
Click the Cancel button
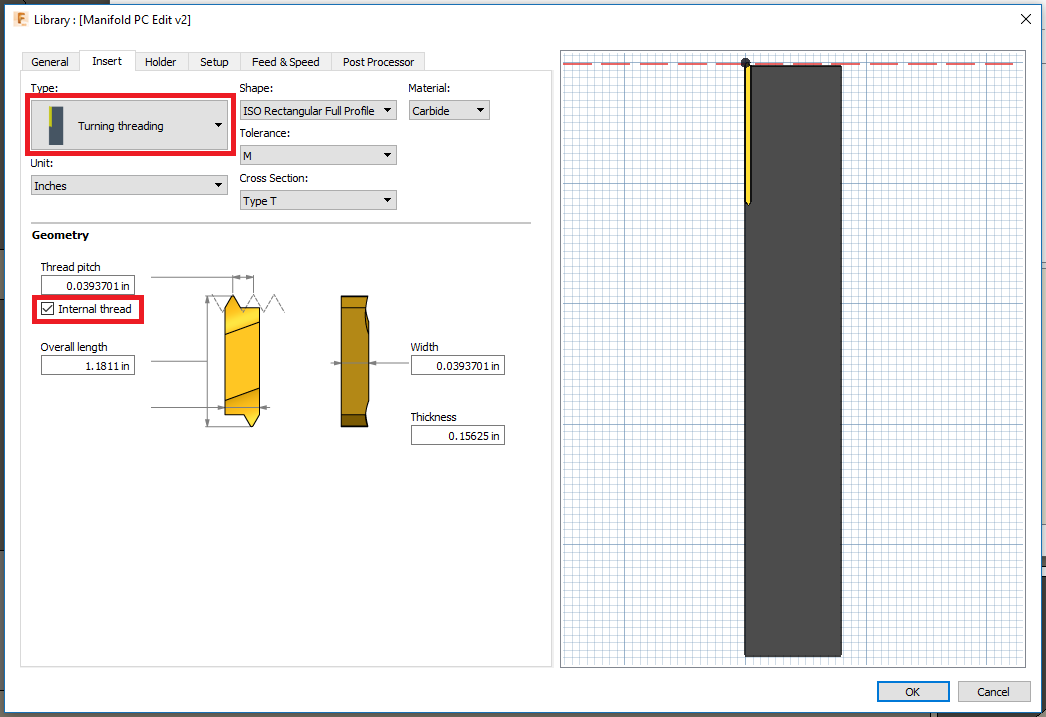993,691
